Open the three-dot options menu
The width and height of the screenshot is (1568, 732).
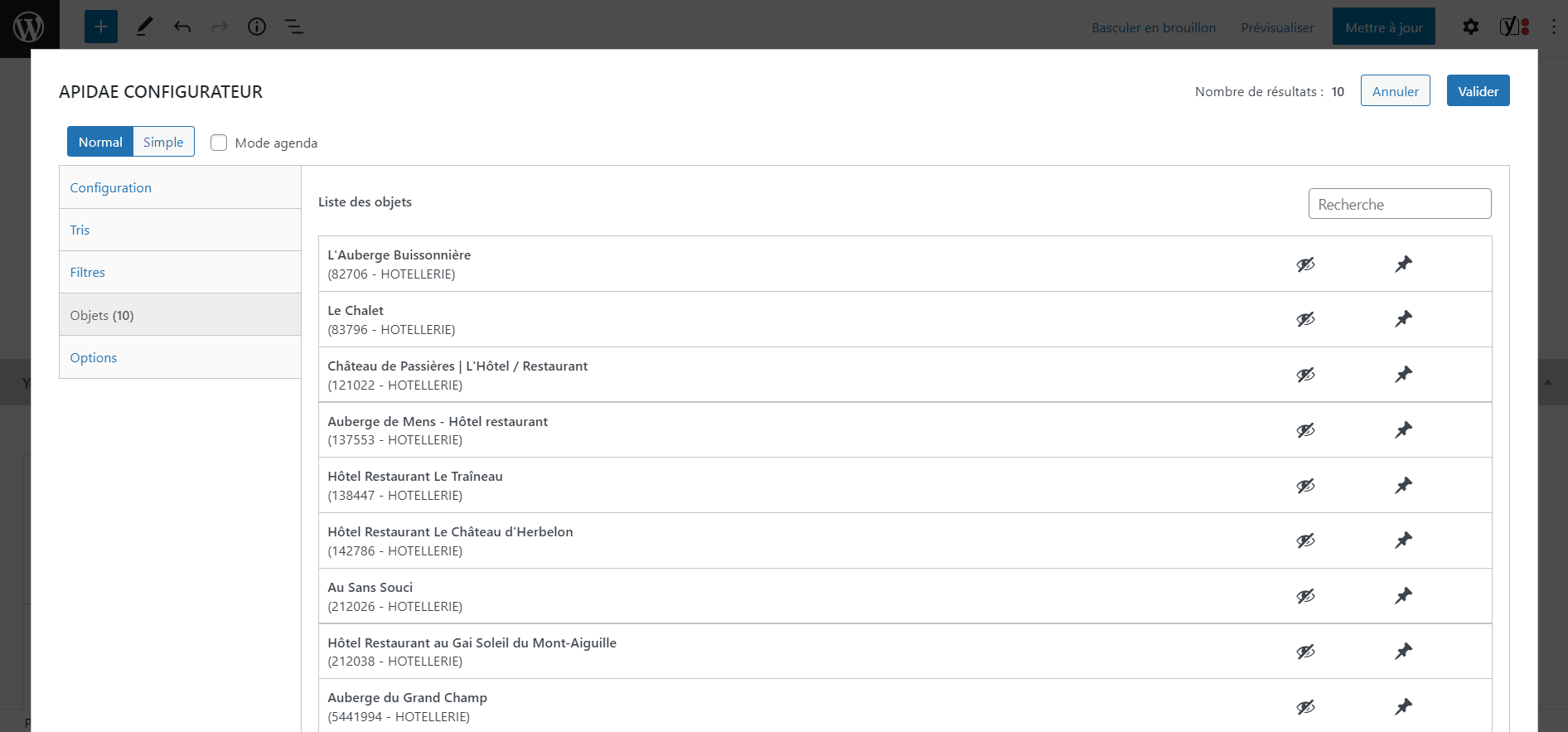[x=1554, y=27]
